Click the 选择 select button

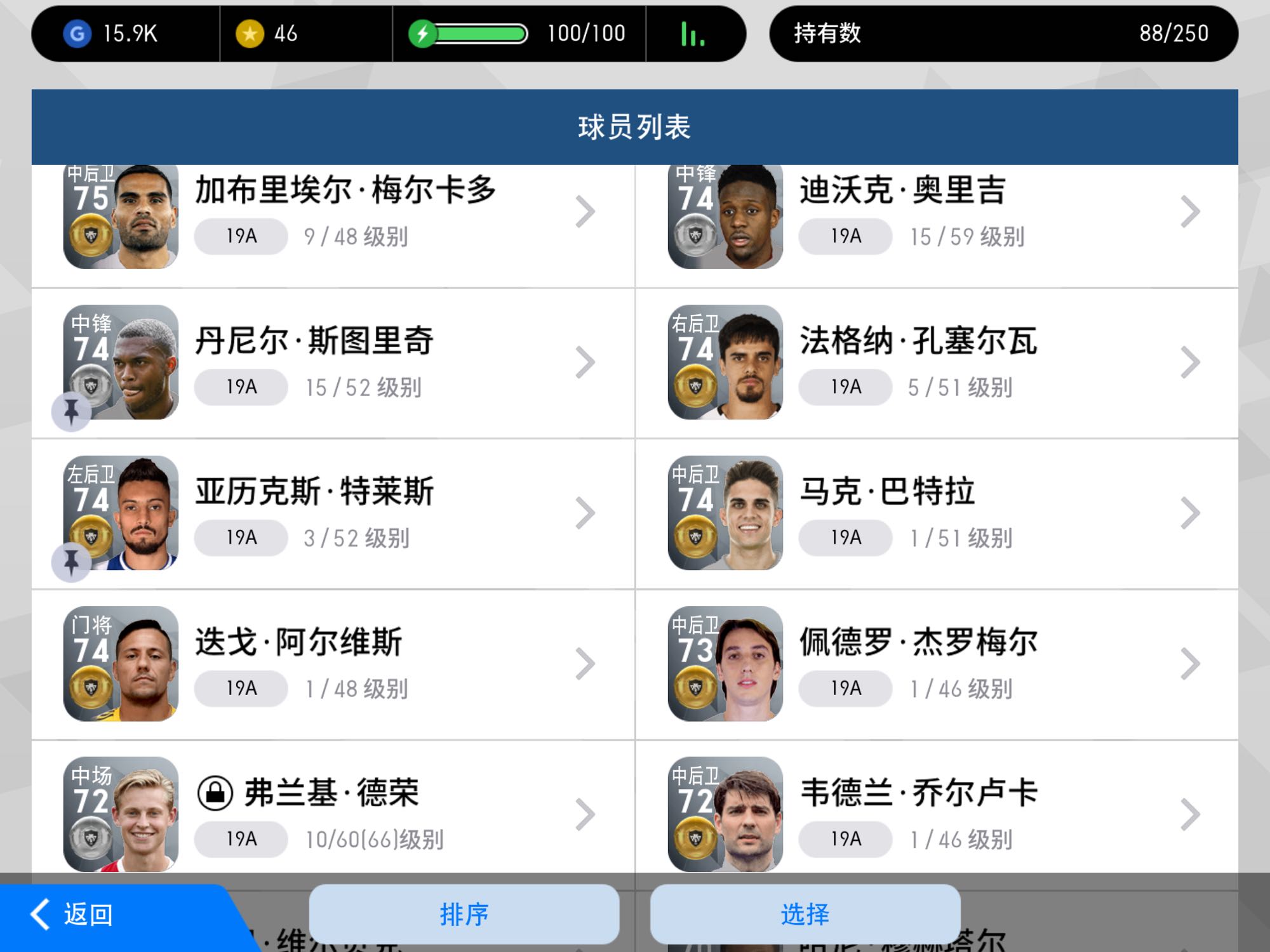coord(805,914)
